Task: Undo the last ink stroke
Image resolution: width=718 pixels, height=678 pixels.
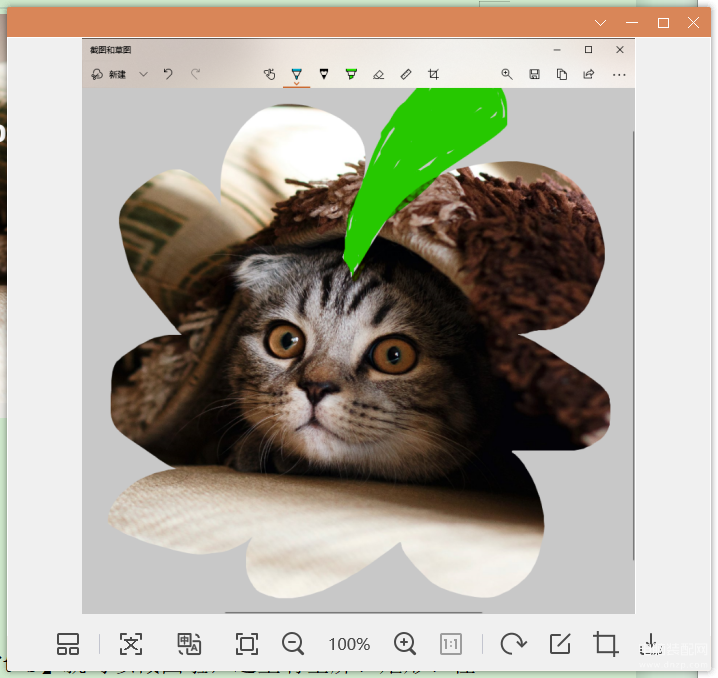Action: (168, 74)
